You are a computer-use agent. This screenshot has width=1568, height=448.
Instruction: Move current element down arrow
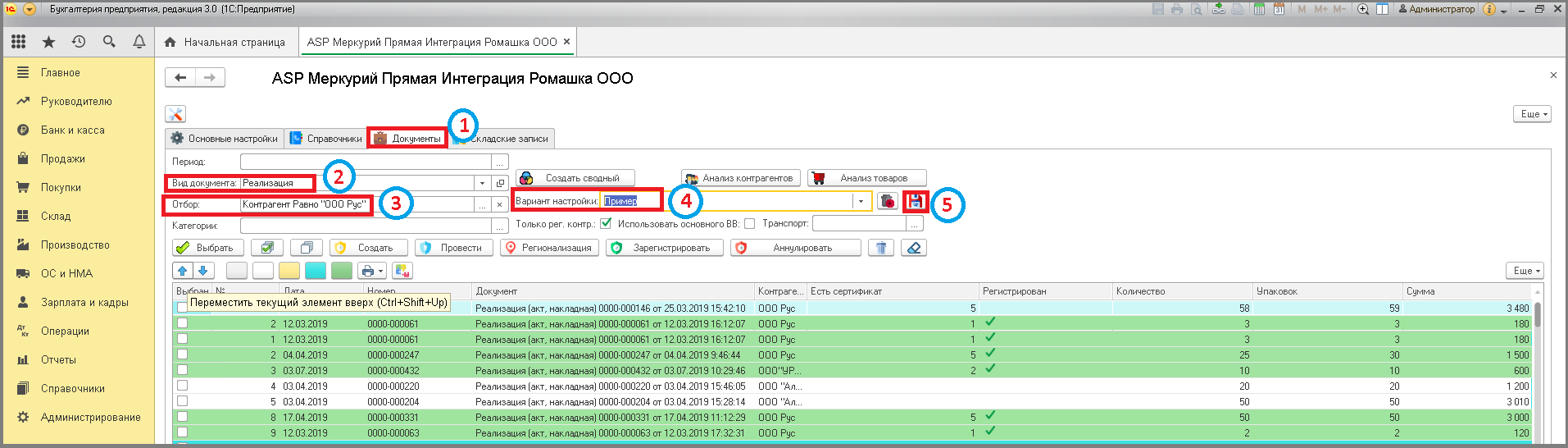pos(204,271)
